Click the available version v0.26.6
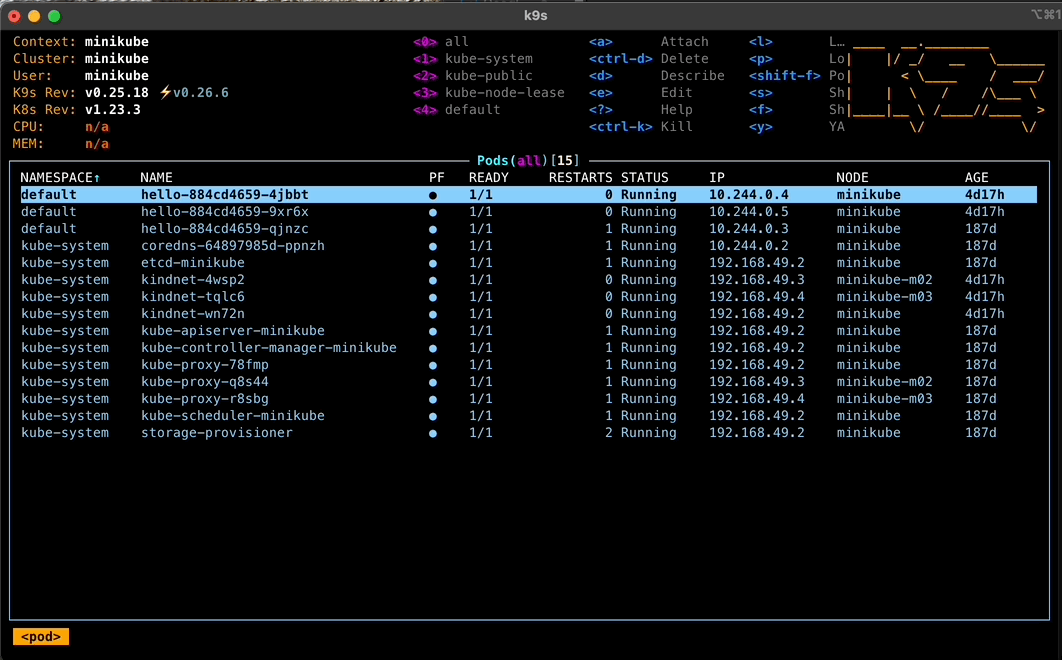1062x660 pixels. pos(200,92)
